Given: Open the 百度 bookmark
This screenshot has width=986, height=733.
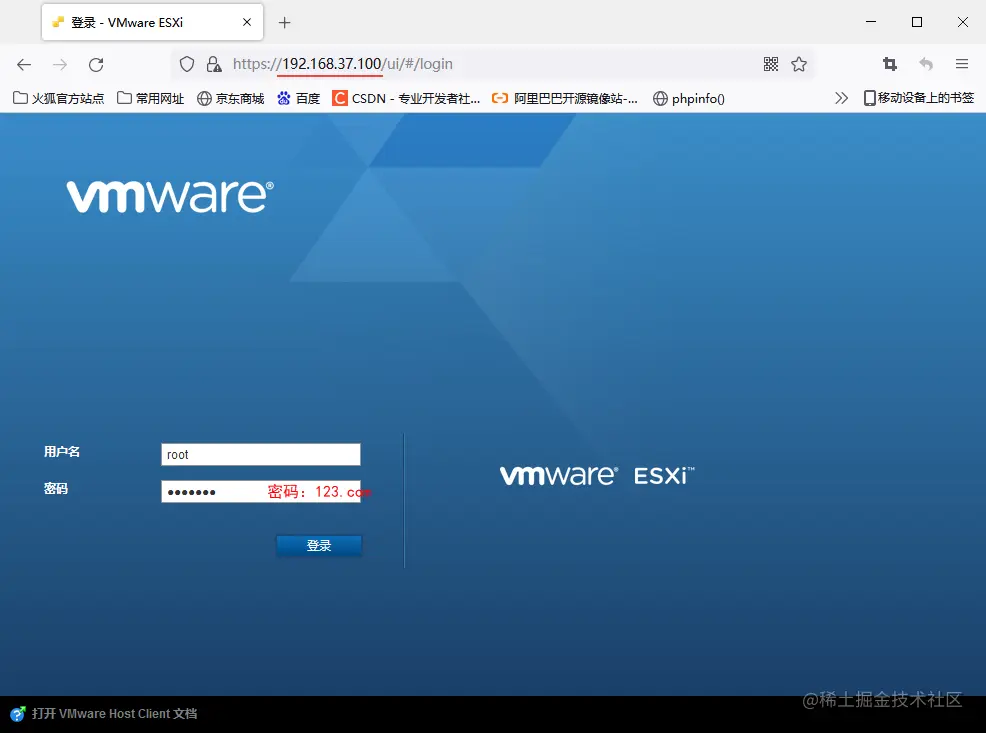Looking at the screenshot, I should point(299,98).
